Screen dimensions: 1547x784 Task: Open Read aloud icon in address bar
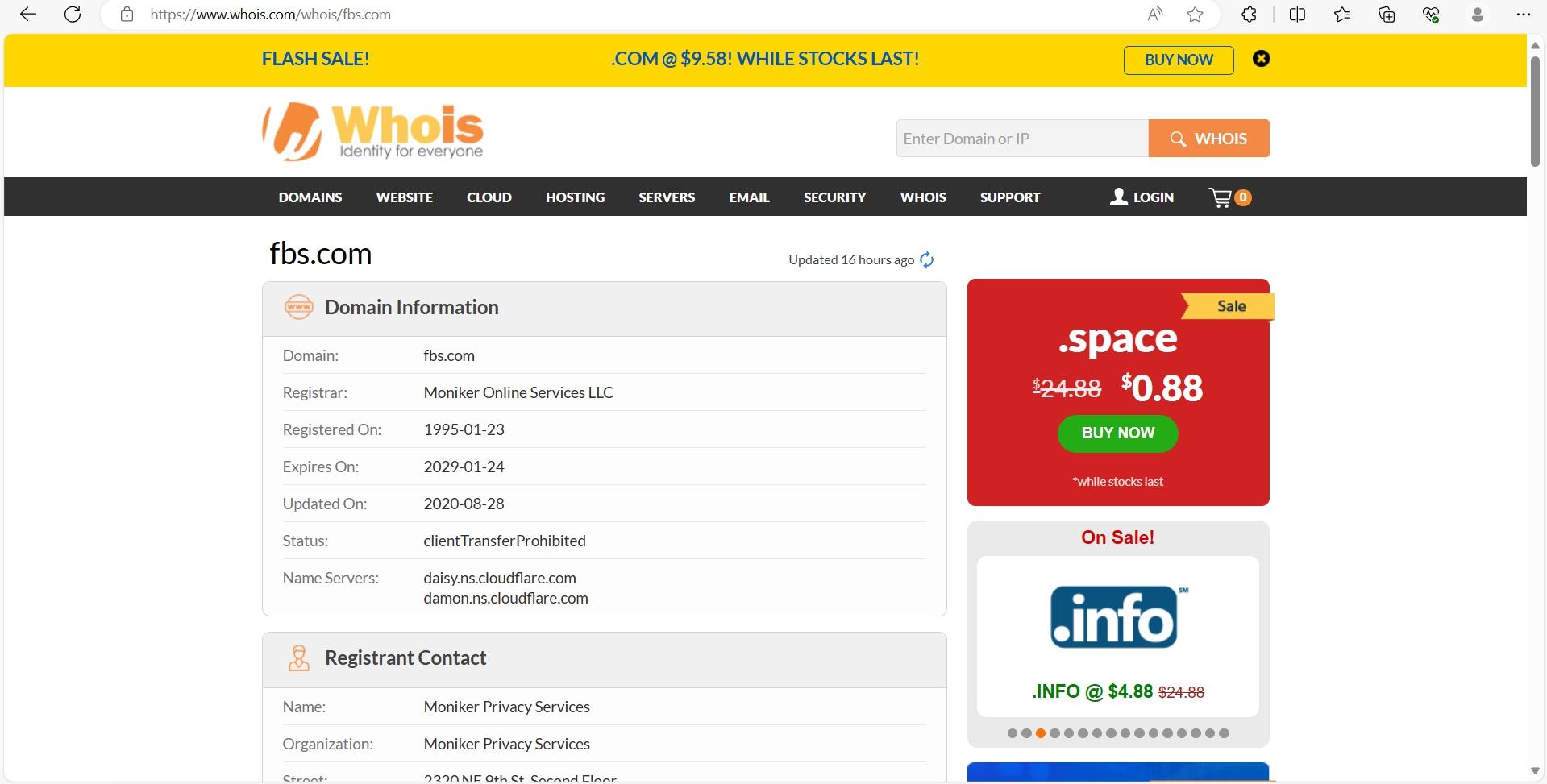pyautogui.click(x=1155, y=15)
